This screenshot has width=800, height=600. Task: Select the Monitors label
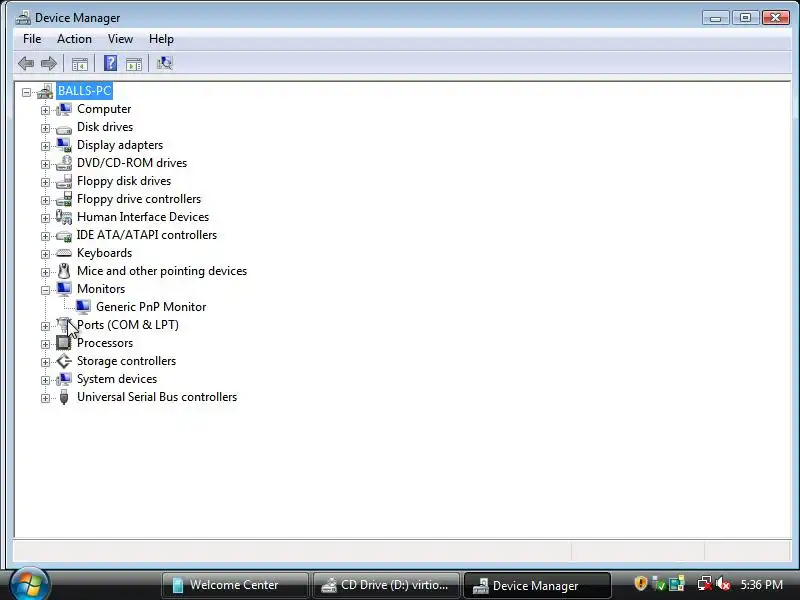(x=101, y=289)
